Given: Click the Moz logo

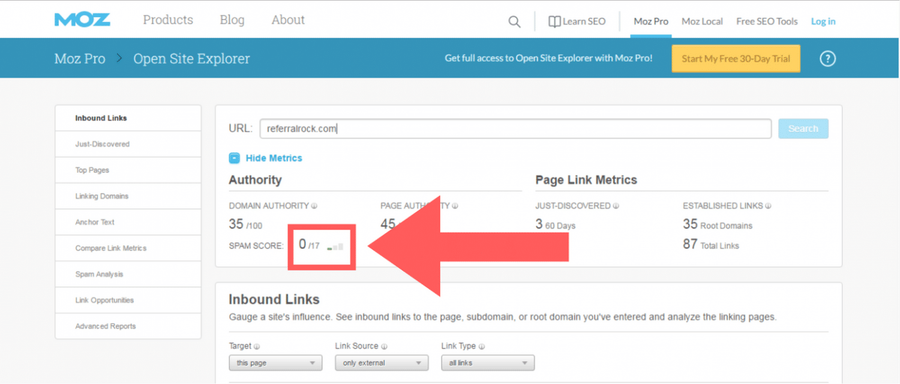Looking at the screenshot, I should point(82,20).
